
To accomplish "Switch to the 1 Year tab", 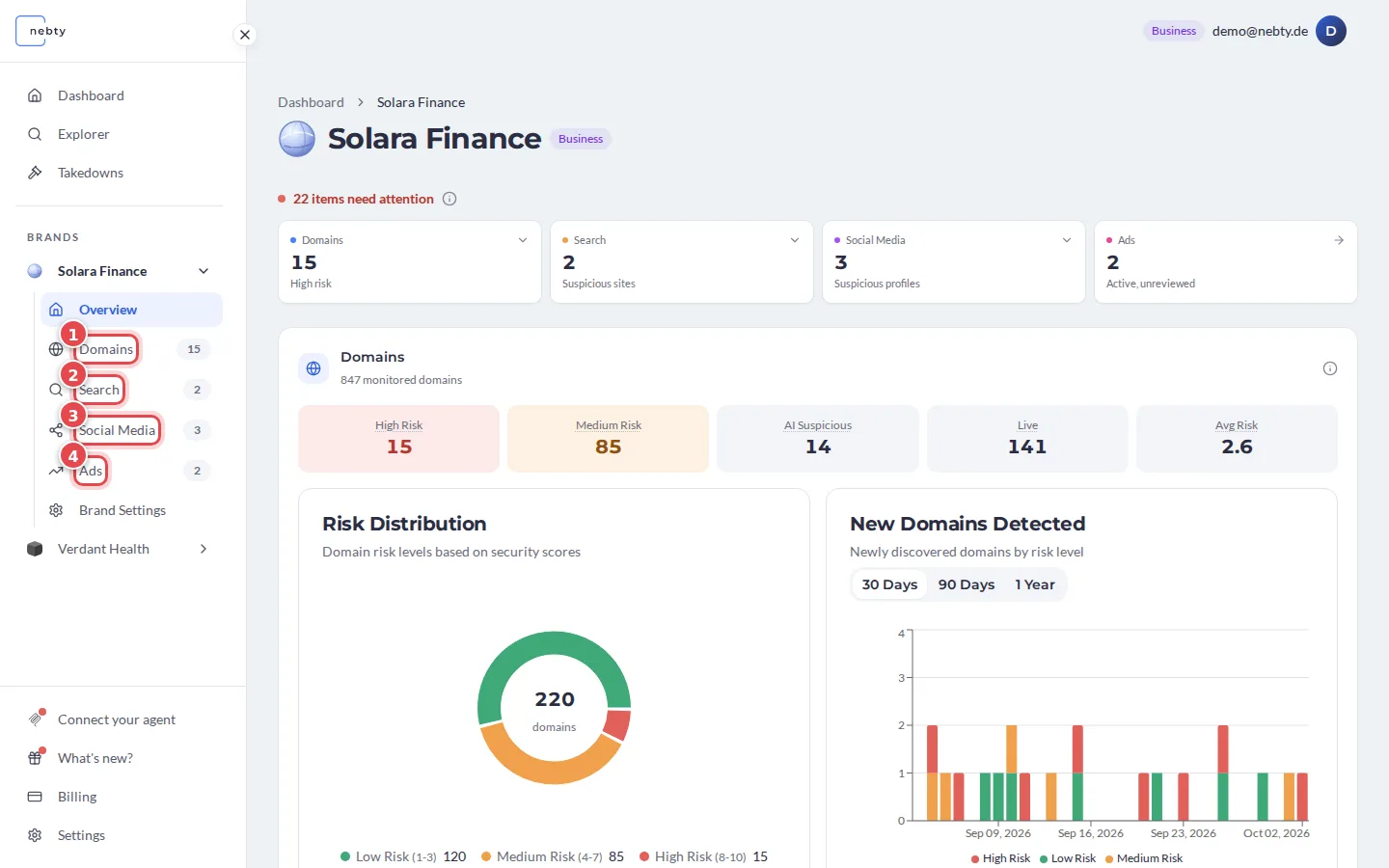I will click(x=1035, y=584).
